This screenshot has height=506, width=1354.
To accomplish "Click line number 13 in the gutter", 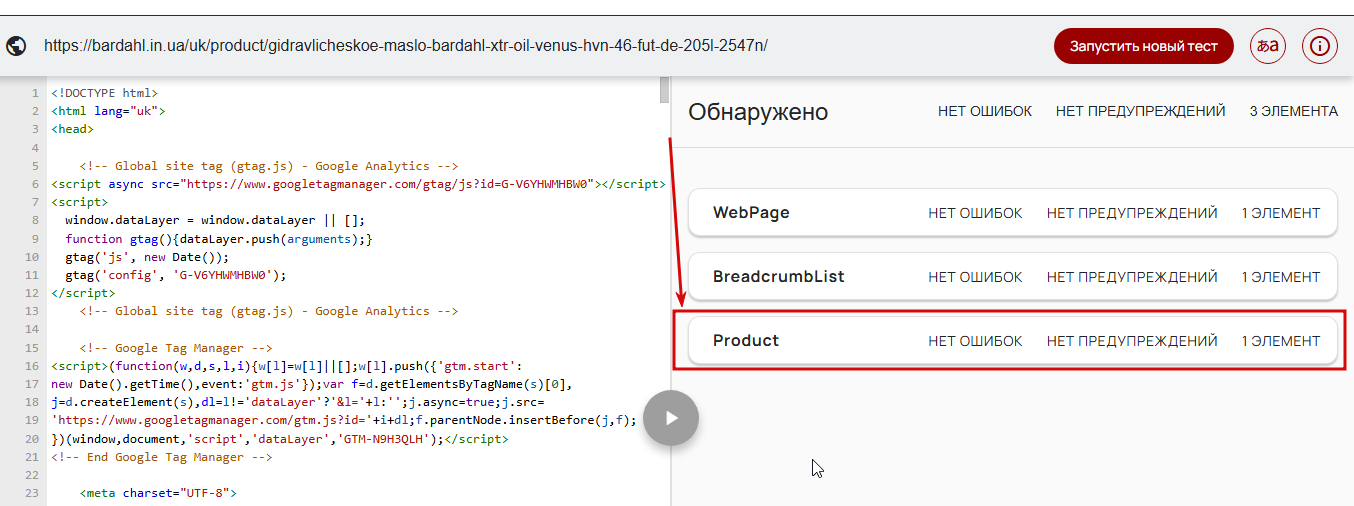I will point(34,311).
